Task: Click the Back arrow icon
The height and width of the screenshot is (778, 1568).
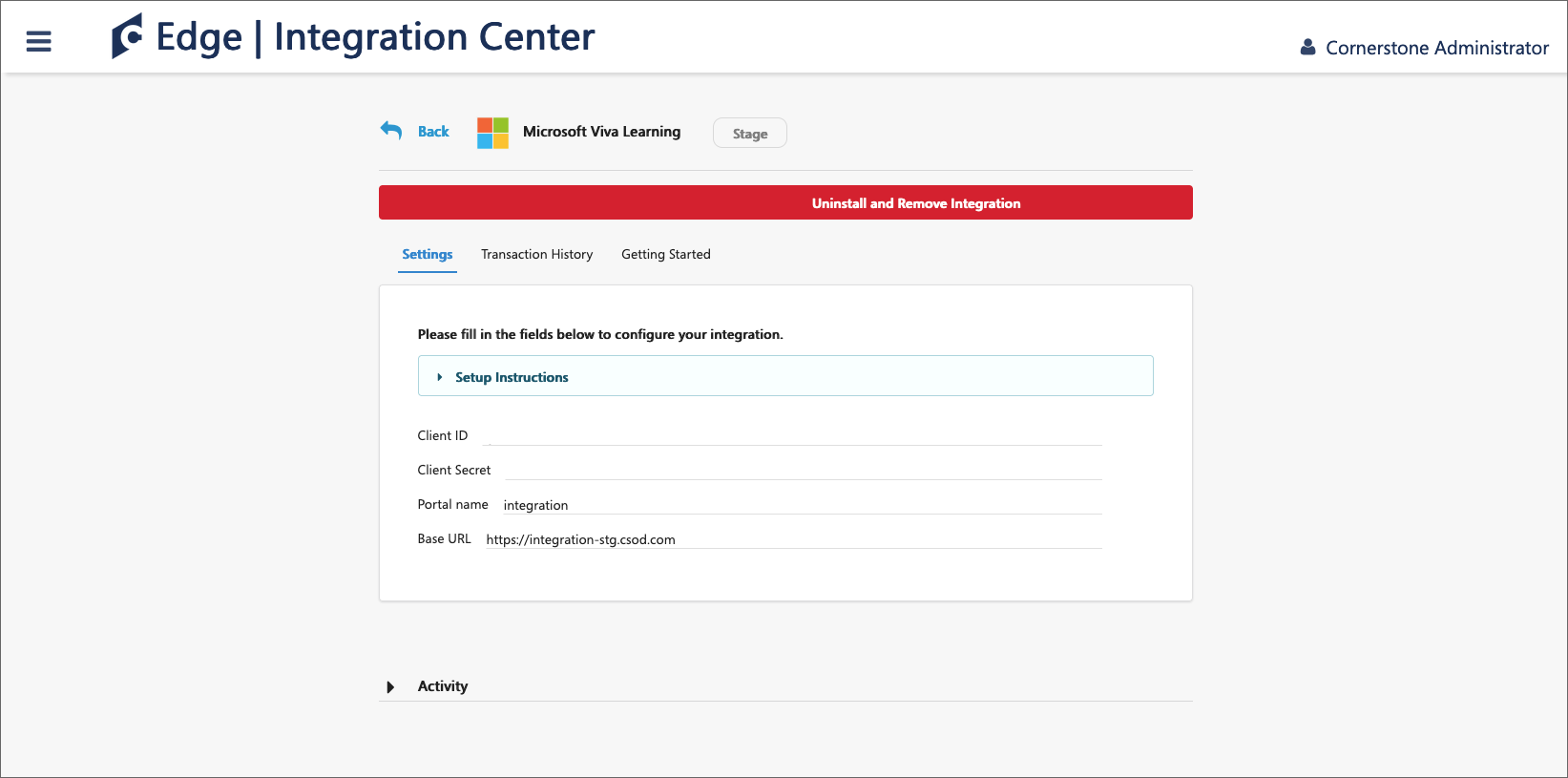Action: [x=391, y=130]
